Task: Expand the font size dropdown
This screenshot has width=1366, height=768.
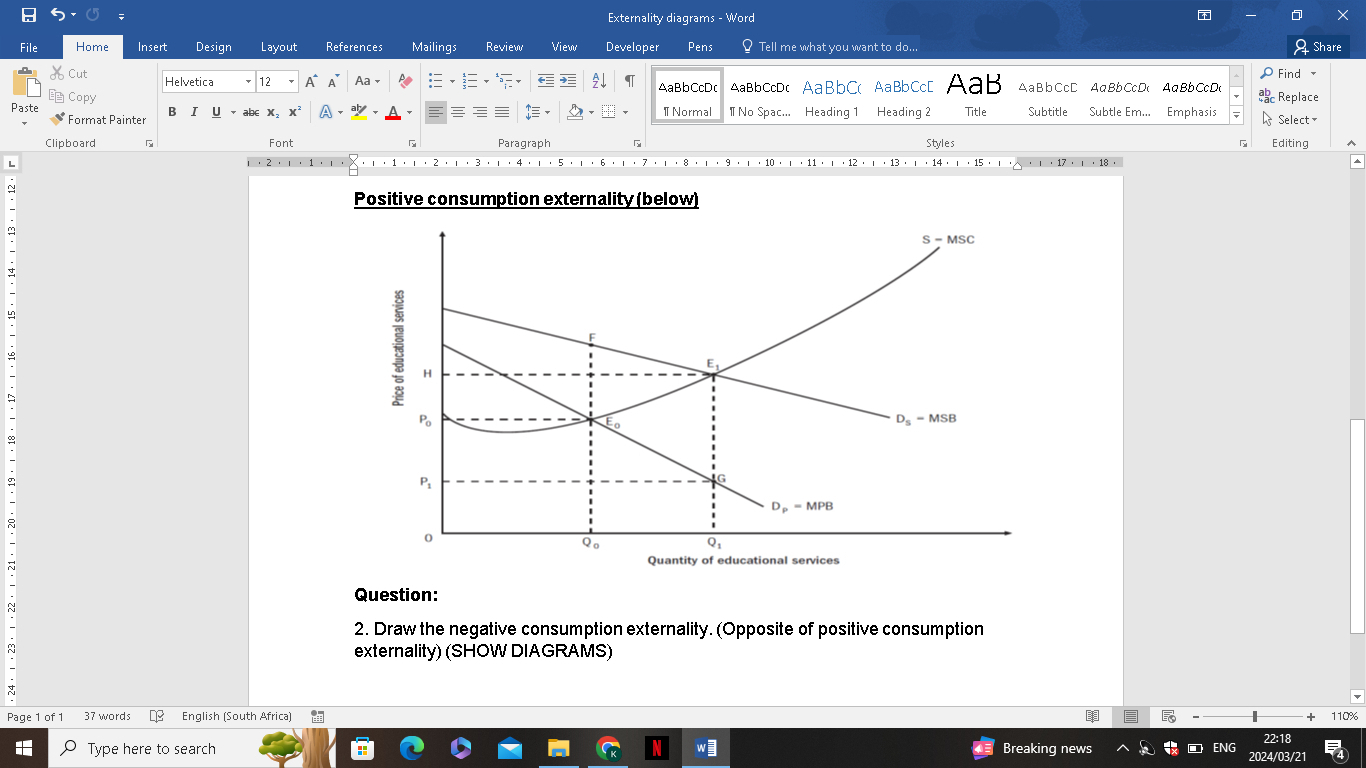Action: [291, 81]
